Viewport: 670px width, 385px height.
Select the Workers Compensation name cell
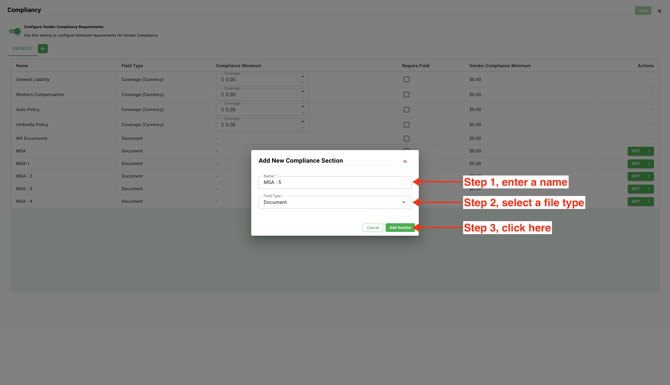[40, 94]
